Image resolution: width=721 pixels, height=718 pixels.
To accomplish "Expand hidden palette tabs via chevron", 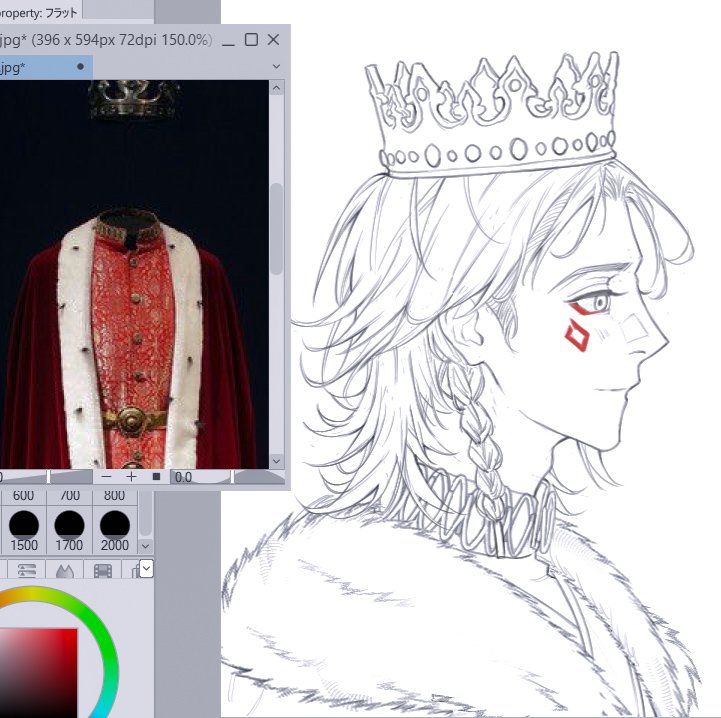I will 146,569.
